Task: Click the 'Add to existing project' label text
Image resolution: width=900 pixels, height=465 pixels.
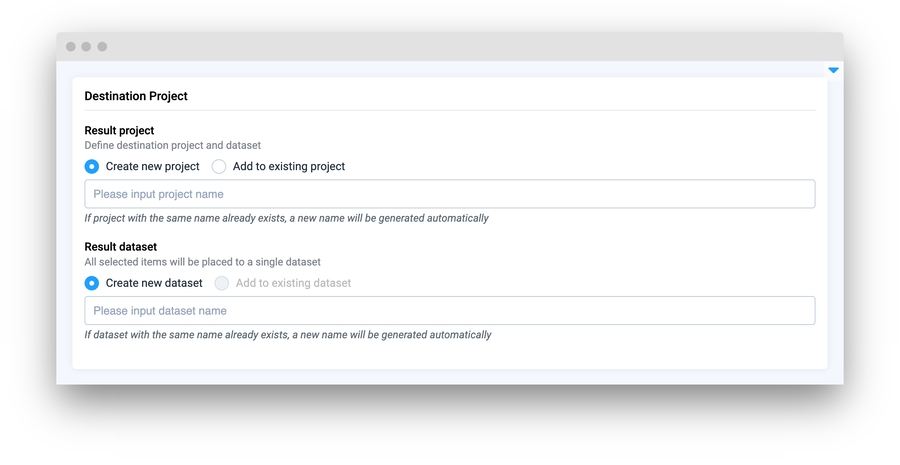Action: (289, 167)
